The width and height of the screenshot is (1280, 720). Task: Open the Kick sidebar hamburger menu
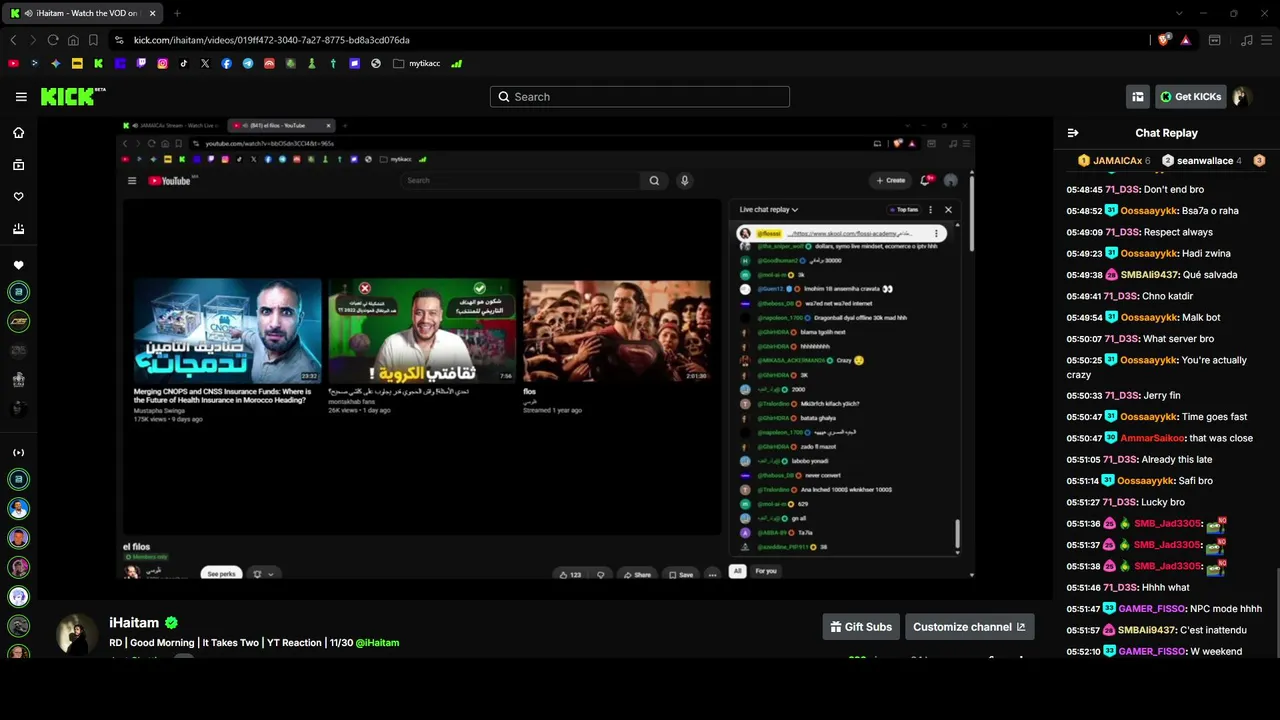[x=21, y=97]
